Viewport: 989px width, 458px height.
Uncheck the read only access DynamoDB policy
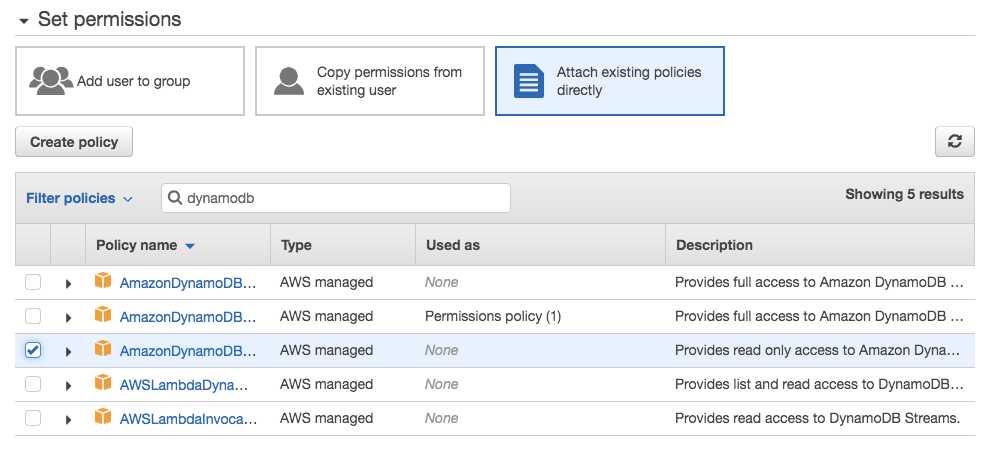click(x=33, y=350)
